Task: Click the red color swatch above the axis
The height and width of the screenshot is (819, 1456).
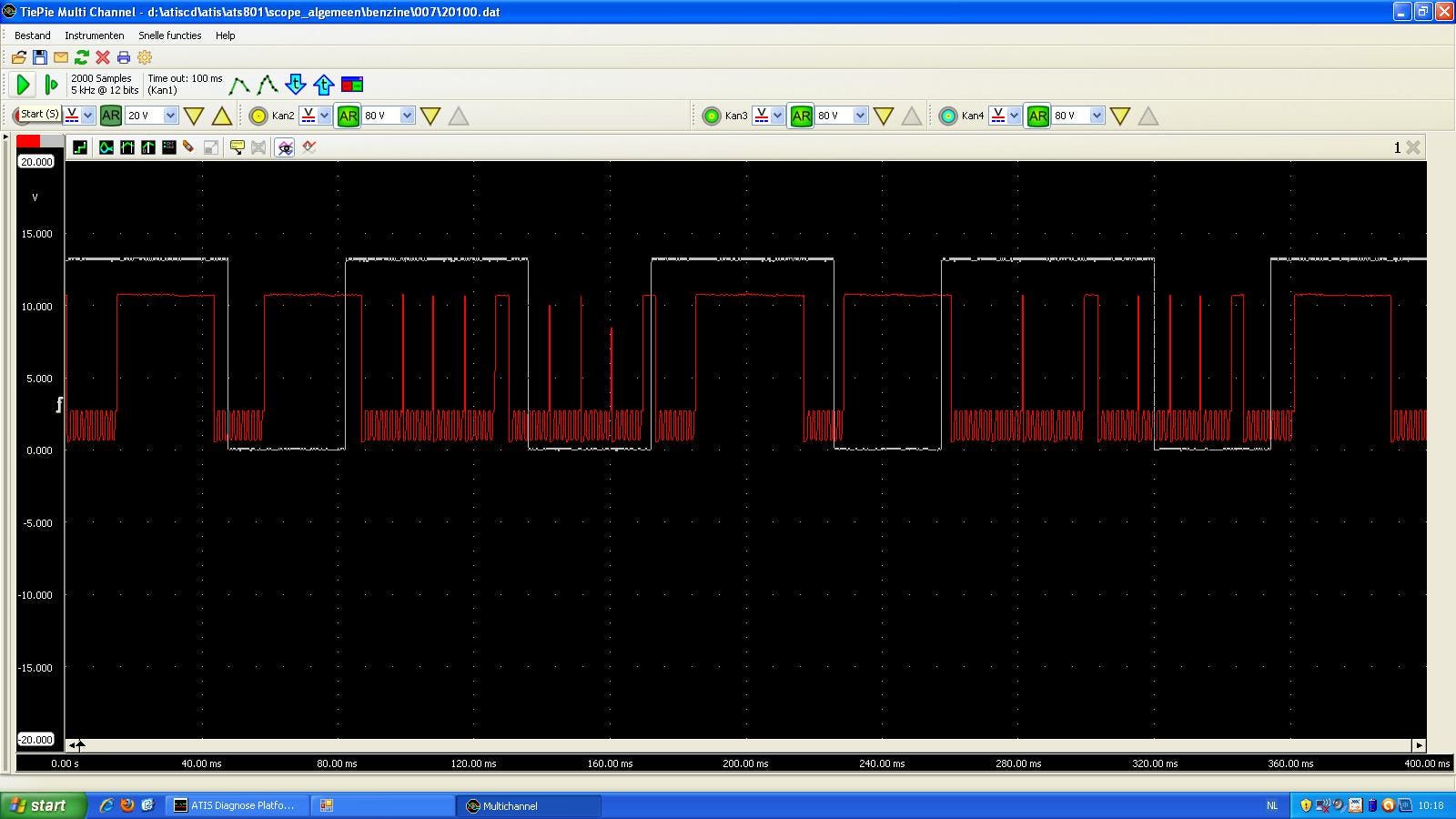Action: 28,141
